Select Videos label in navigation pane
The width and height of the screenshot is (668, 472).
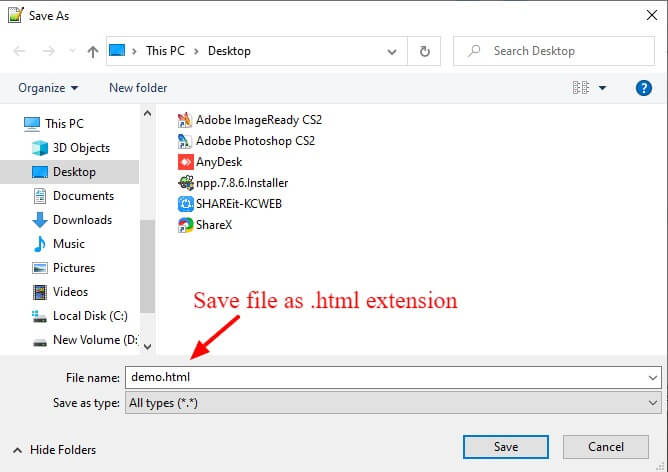pyautogui.click(x=70, y=292)
